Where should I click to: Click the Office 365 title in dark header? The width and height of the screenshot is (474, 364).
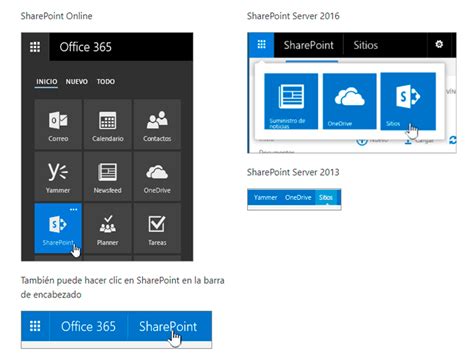tap(86, 47)
